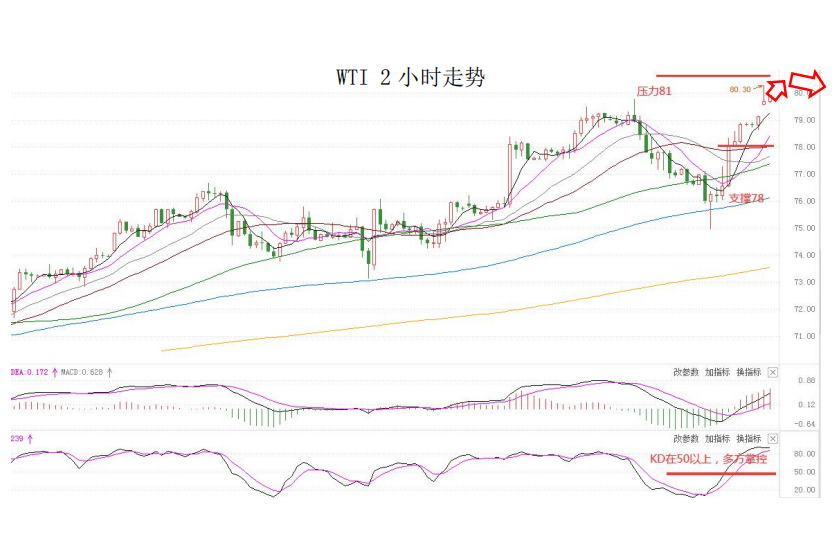The width and height of the screenshot is (832, 537).
Task: Click the 72.00 price axis label
Action: point(804,309)
